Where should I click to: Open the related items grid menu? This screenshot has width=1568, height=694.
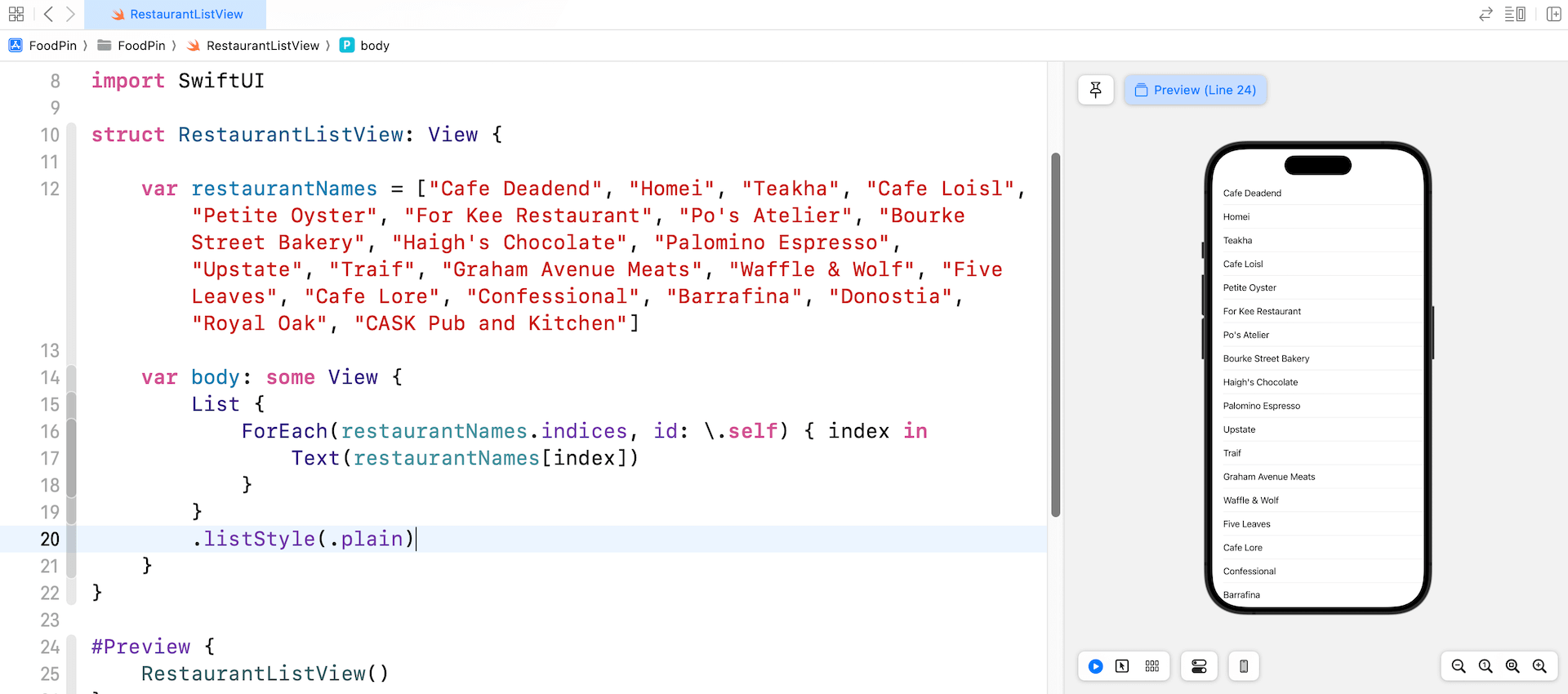[16, 14]
